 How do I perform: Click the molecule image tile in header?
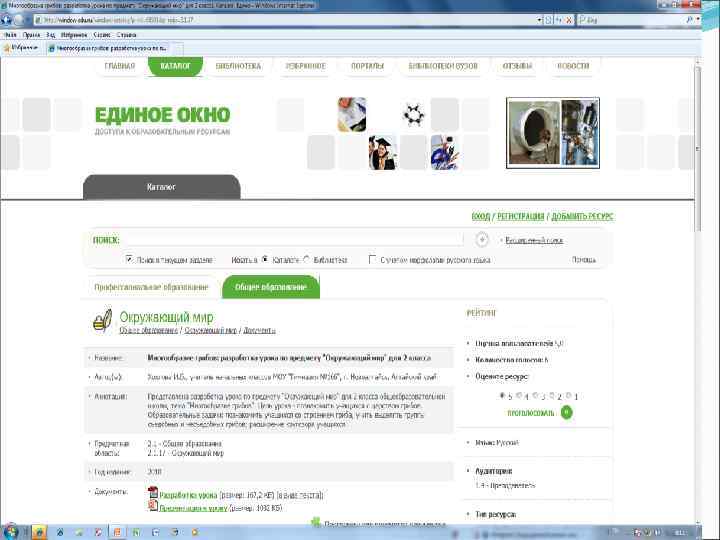pos(413,114)
